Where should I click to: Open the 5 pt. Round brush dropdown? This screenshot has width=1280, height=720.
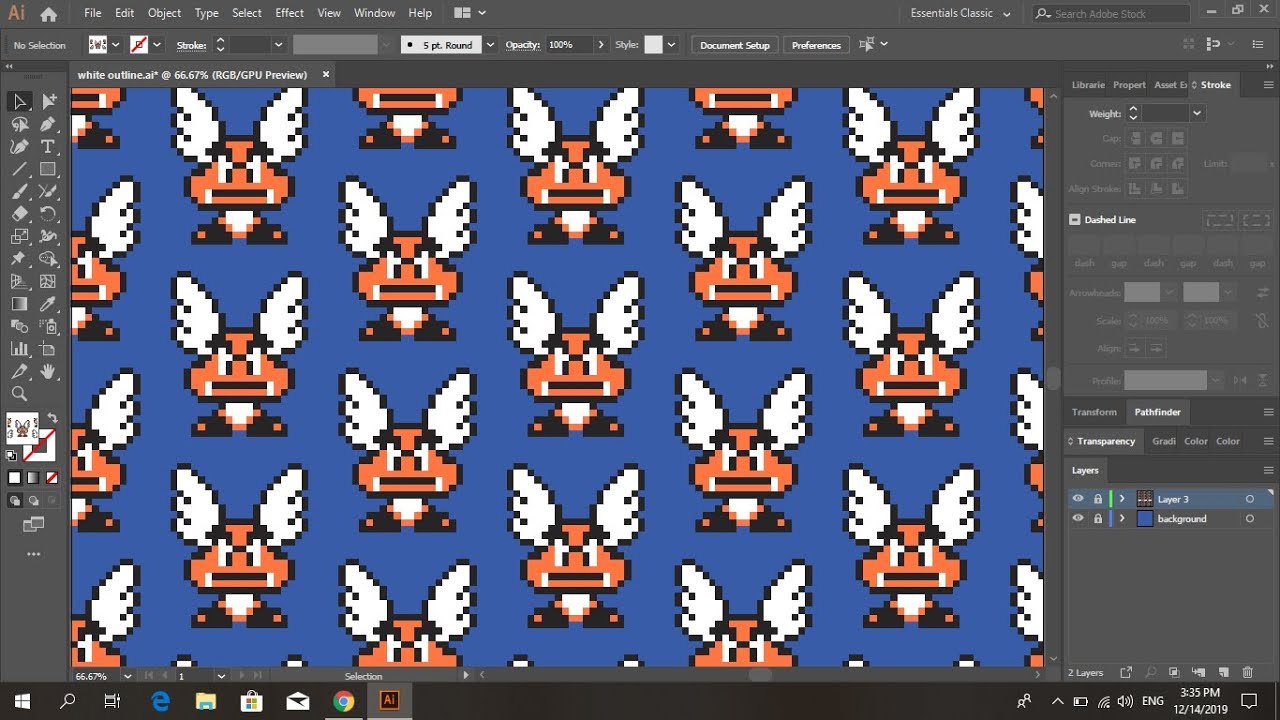(490, 45)
